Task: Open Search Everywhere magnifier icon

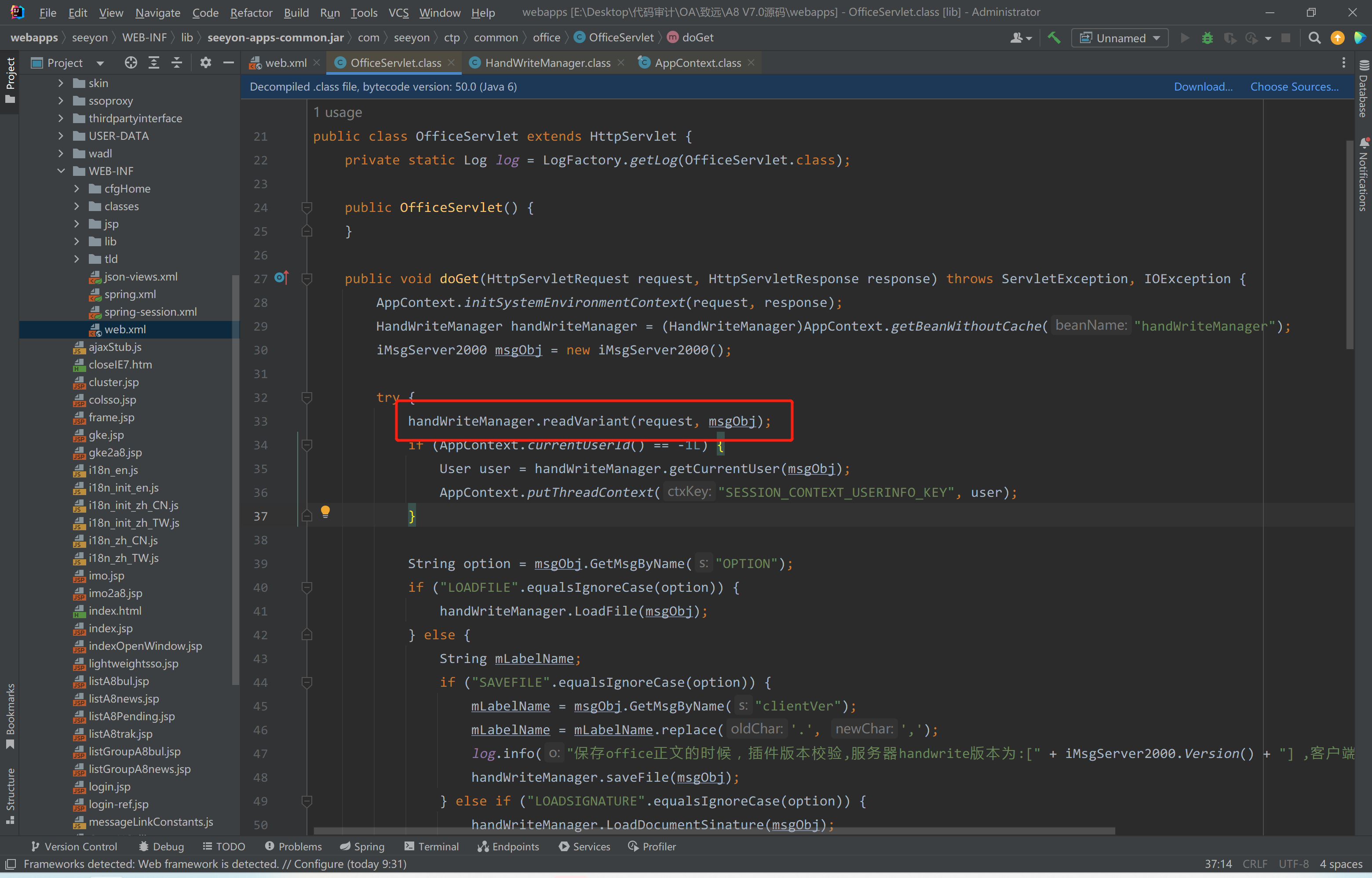Action: 1314,38
